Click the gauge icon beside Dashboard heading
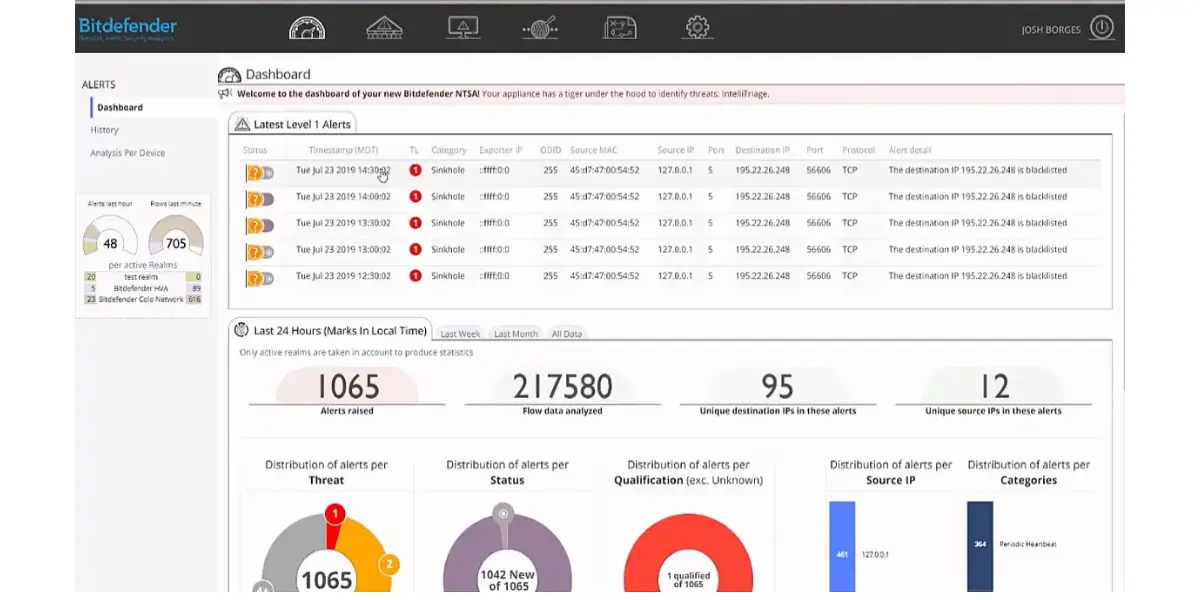This screenshot has height=600, width=1200. (229, 75)
